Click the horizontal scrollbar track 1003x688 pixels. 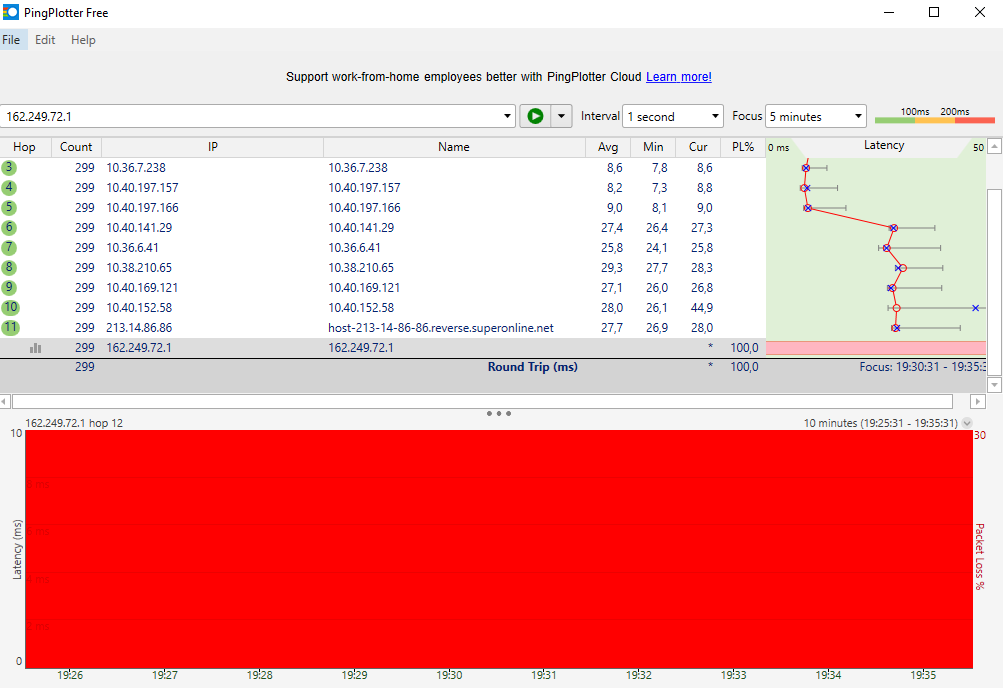click(x=482, y=402)
